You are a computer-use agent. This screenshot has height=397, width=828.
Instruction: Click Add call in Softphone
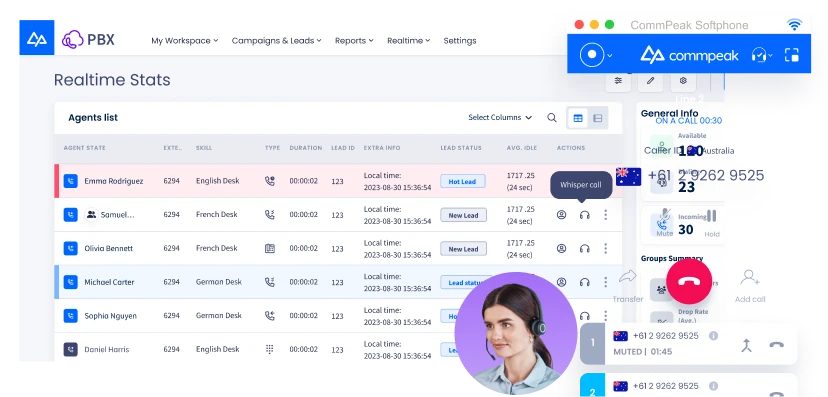(750, 286)
